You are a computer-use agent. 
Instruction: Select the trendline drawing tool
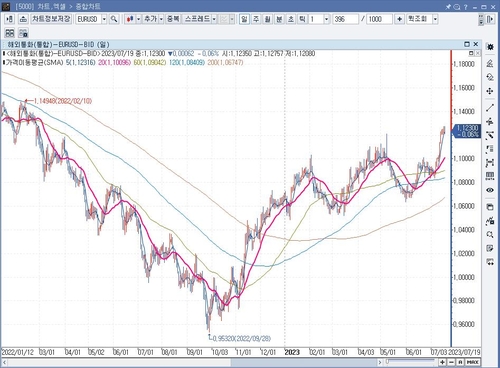(490, 108)
